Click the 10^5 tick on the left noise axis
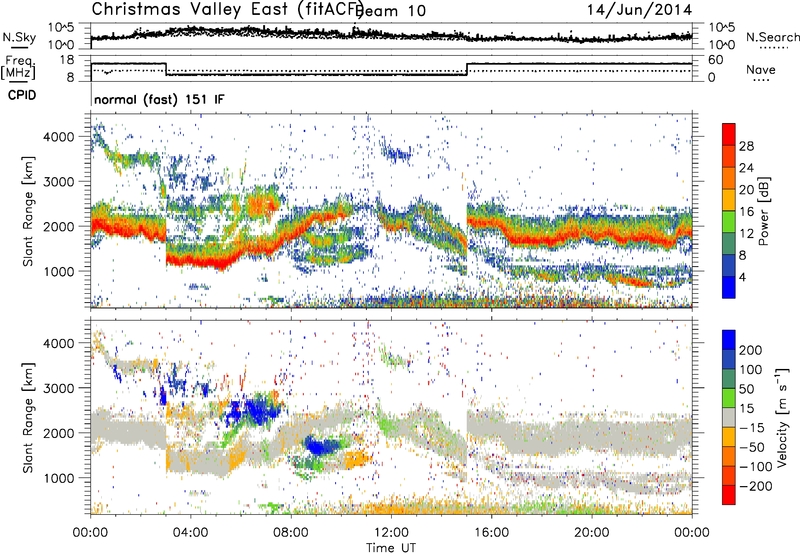Viewport: 800px width, 554px height. pos(61,28)
